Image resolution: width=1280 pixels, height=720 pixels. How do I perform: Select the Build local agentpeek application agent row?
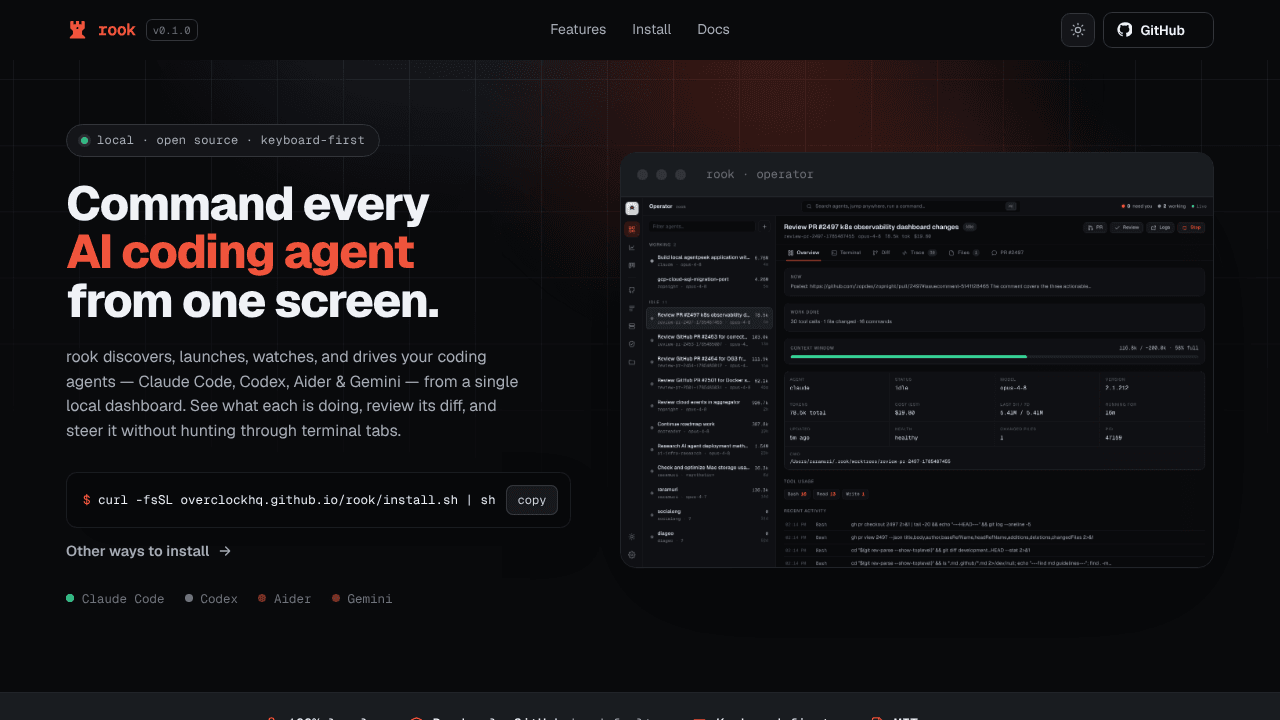click(708, 260)
